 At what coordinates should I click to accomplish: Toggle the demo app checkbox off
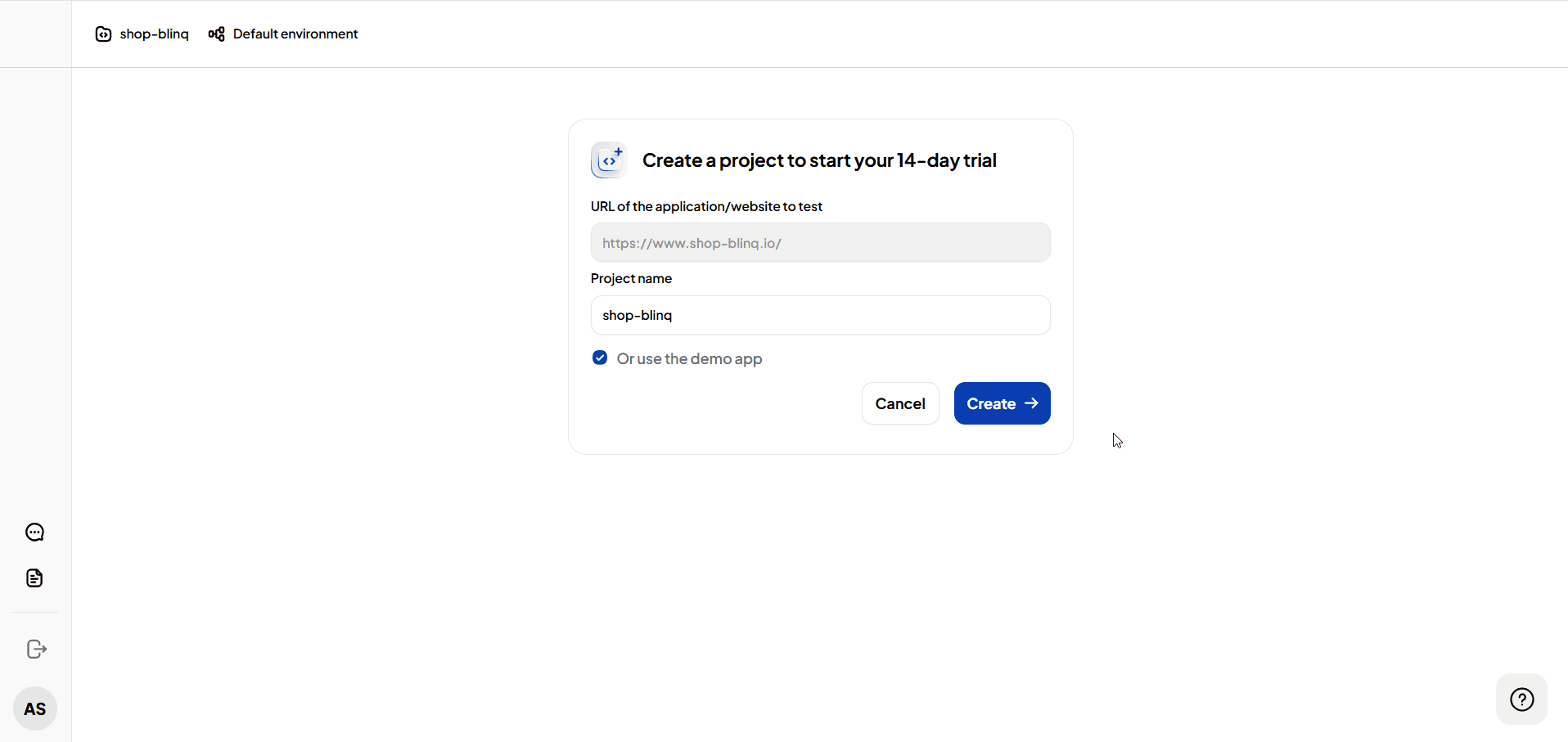click(x=600, y=358)
